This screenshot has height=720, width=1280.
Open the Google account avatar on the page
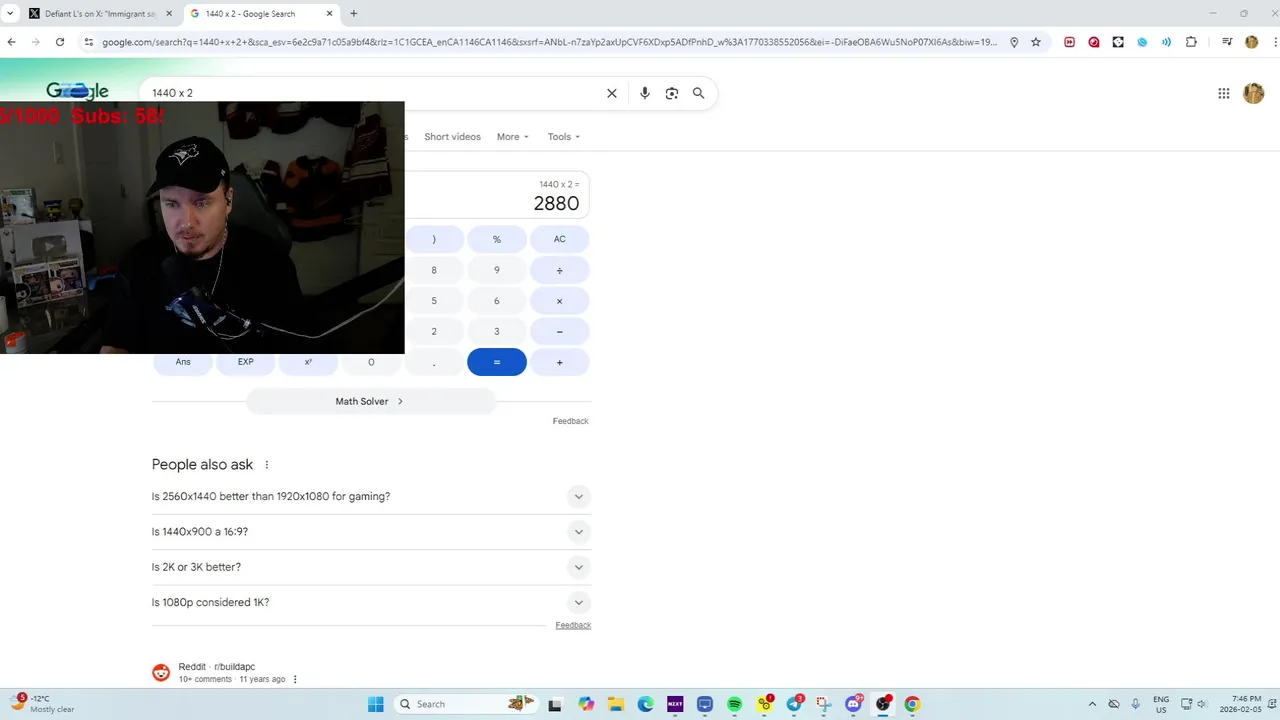click(x=1253, y=93)
